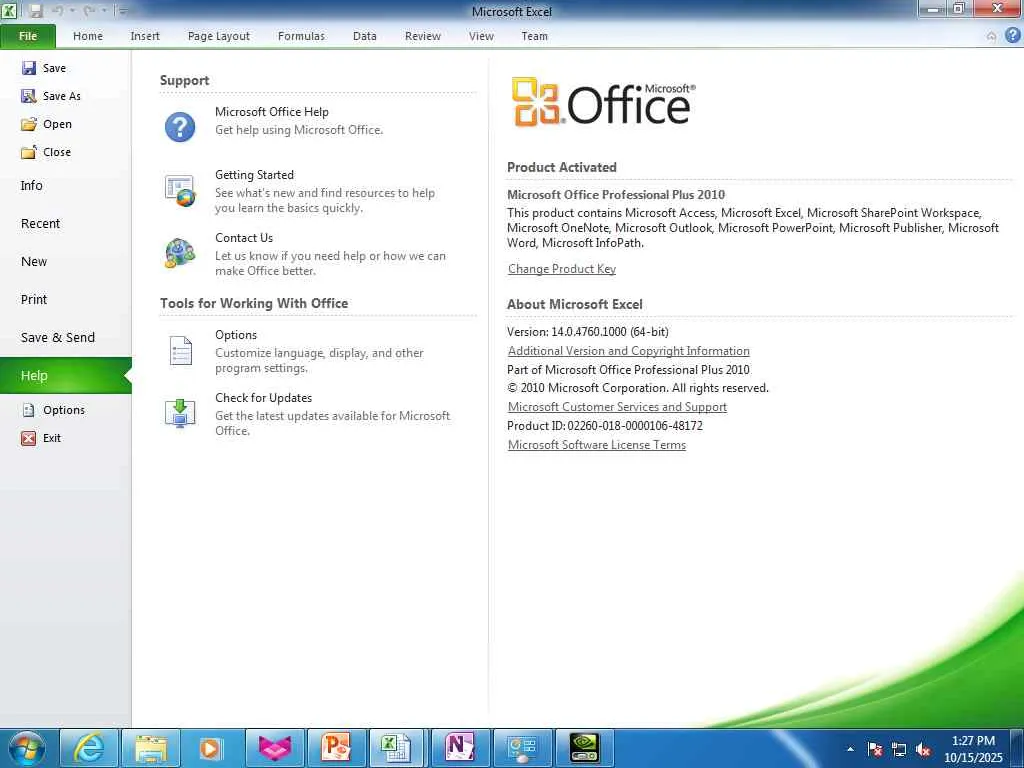The width and height of the screenshot is (1024, 768).
Task: Open Additional Version and Copyright Information link
Action: point(628,351)
